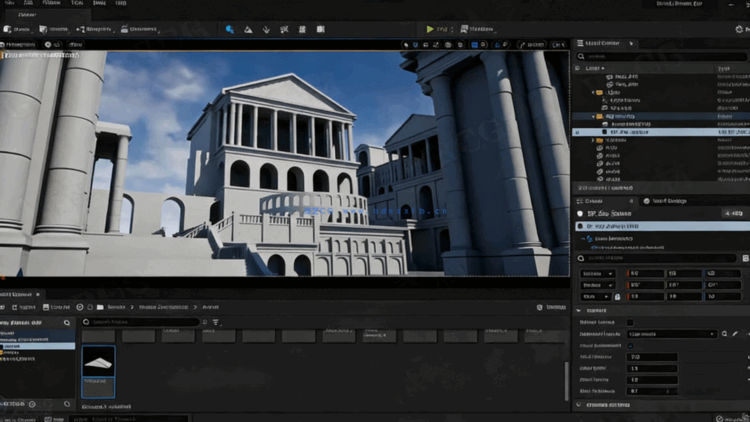The height and width of the screenshot is (422, 750).
Task: Click Cinematics clapperboard icon in toolbar
Action: pos(124,29)
